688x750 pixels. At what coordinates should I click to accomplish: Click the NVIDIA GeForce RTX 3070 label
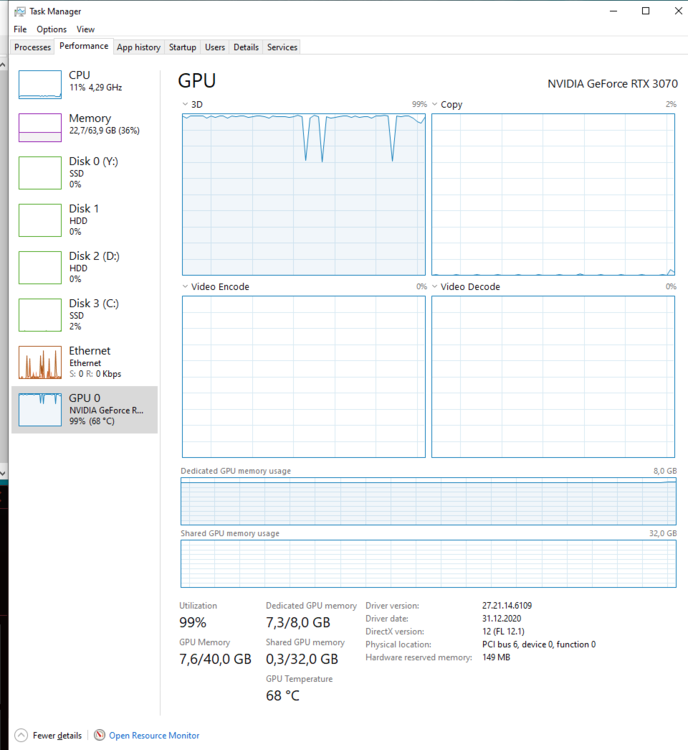click(x=612, y=84)
